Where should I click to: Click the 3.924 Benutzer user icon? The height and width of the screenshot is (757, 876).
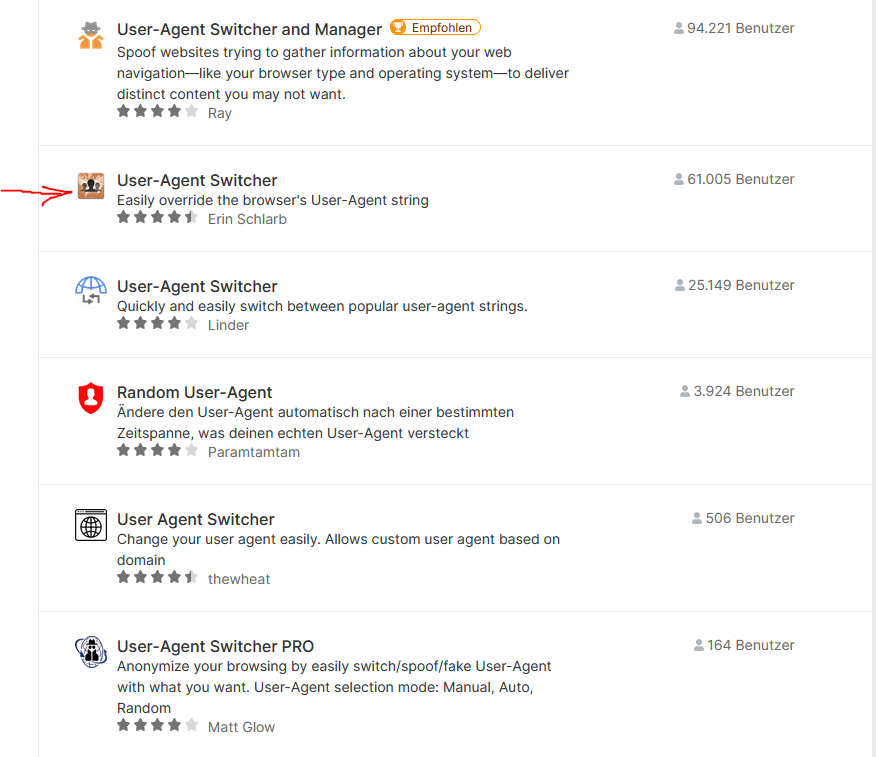[685, 391]
